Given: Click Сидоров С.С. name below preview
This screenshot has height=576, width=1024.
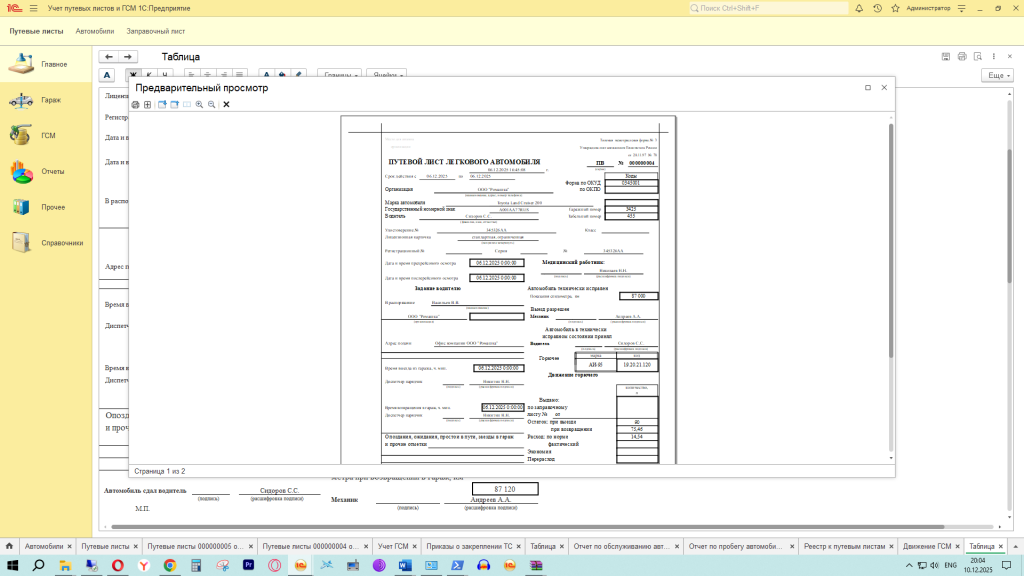Looking at the screenshot, I should pos(279,490).
